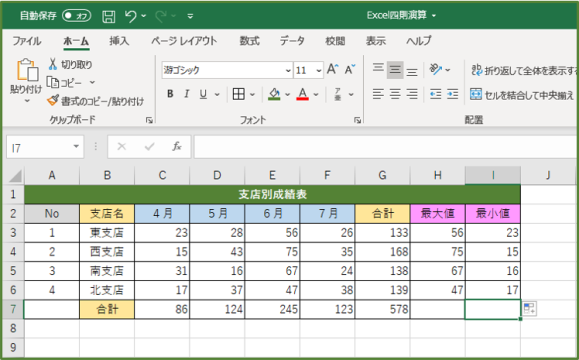This screenshot has width=579, height=360.
Task: Open the Undo history dropdown arrow
Action: click(x=144, y=16)
